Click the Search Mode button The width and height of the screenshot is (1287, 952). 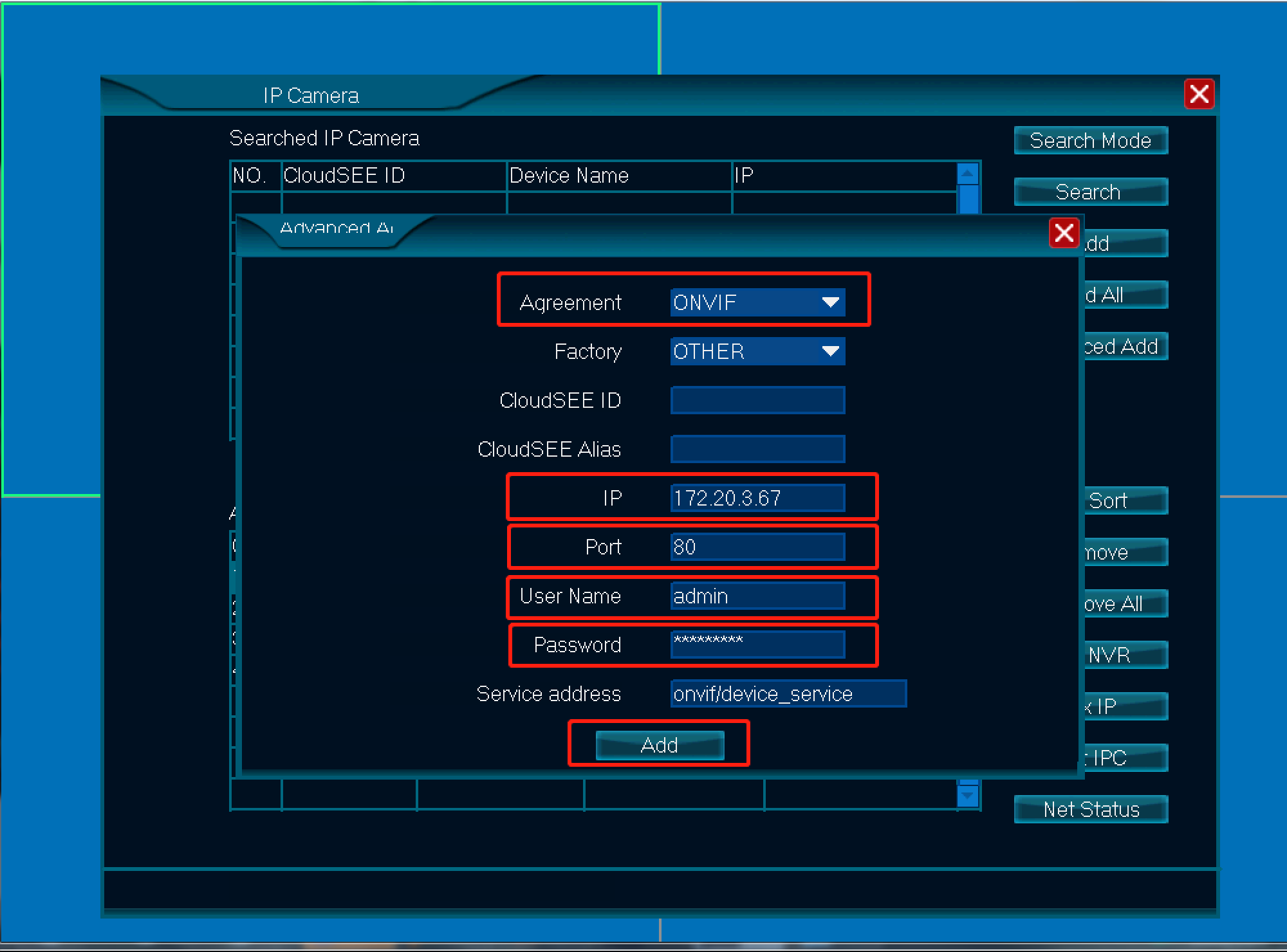[1090, 140]
